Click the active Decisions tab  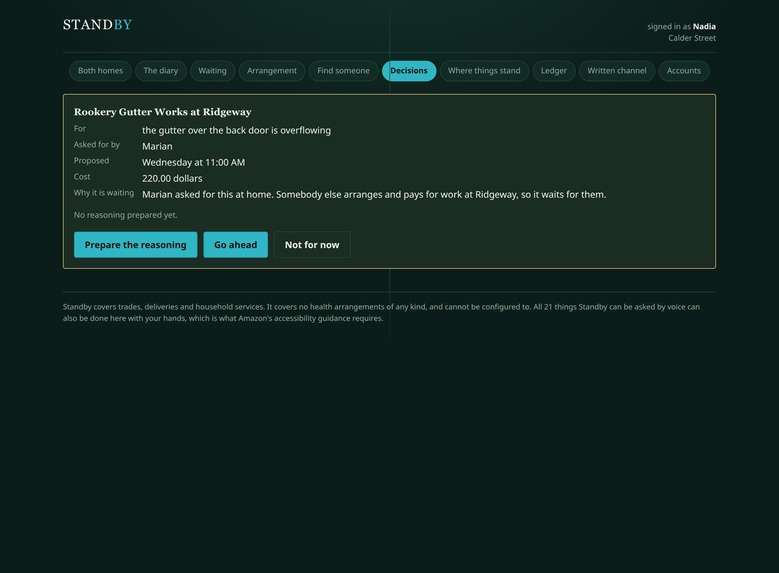409,71
